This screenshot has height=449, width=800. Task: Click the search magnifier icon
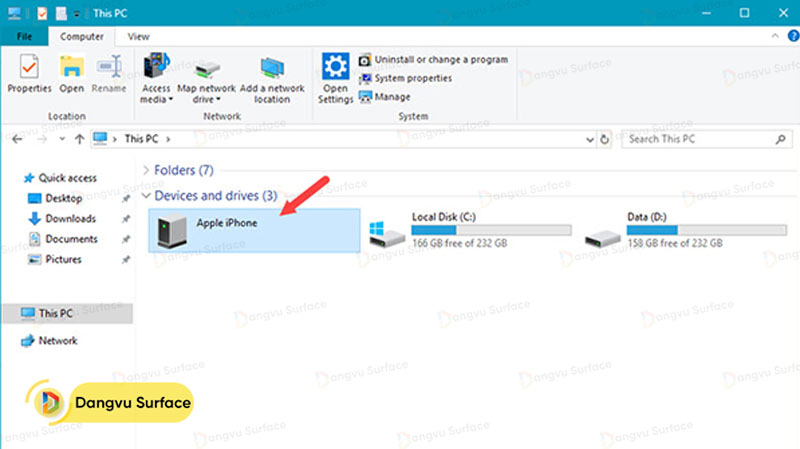[781, 139]
